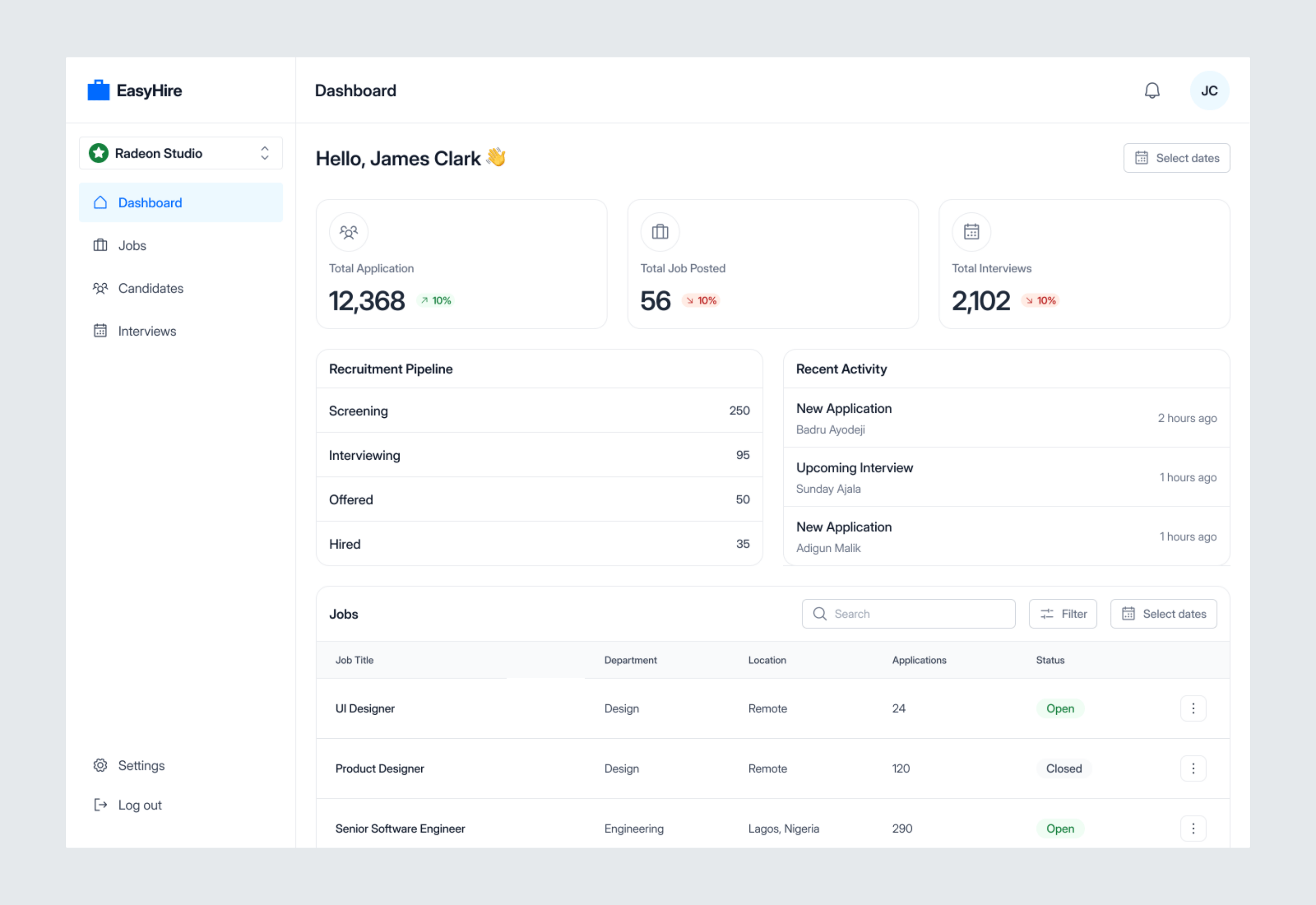Click the Open status of UI Designer
1316x905 pixels.
[1060, 709]
